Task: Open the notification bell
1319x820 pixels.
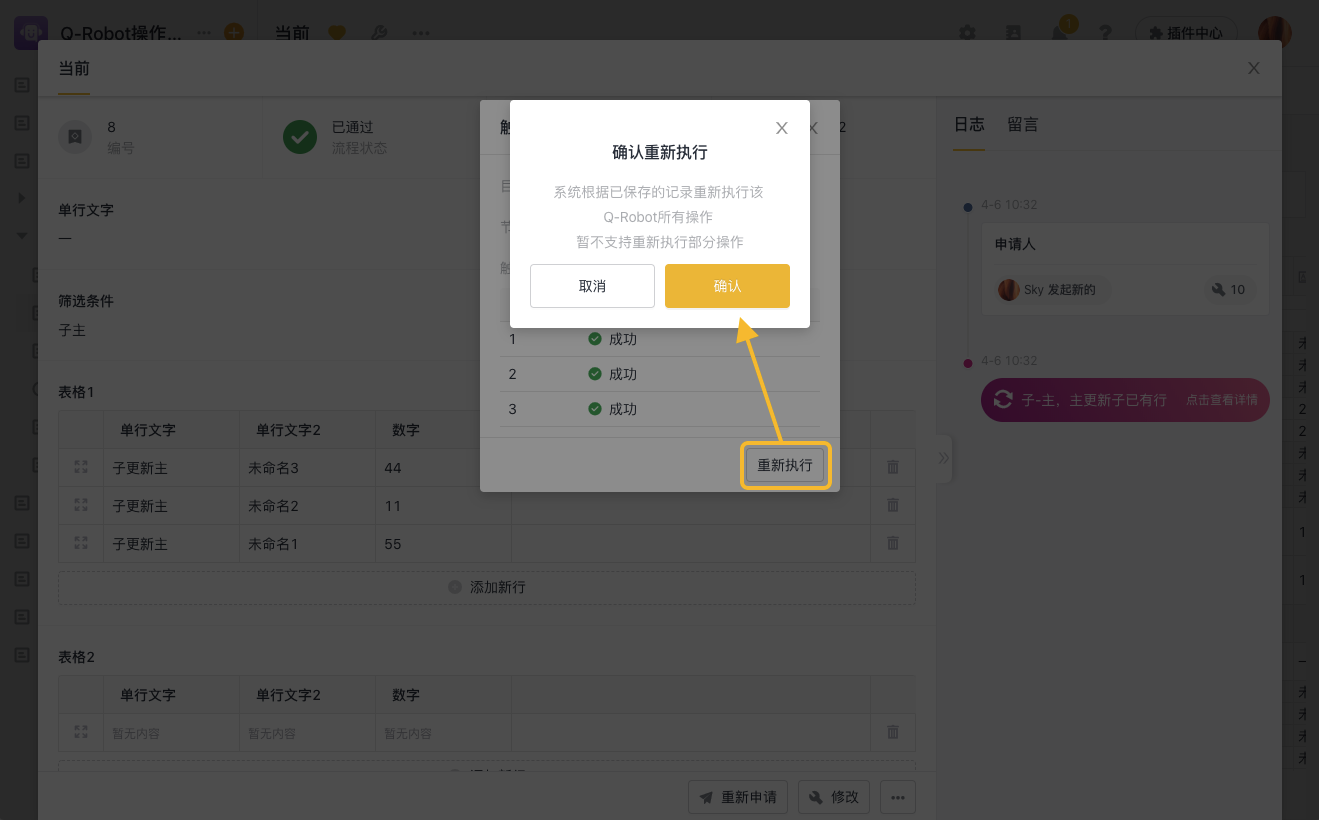Action: 1059,32
